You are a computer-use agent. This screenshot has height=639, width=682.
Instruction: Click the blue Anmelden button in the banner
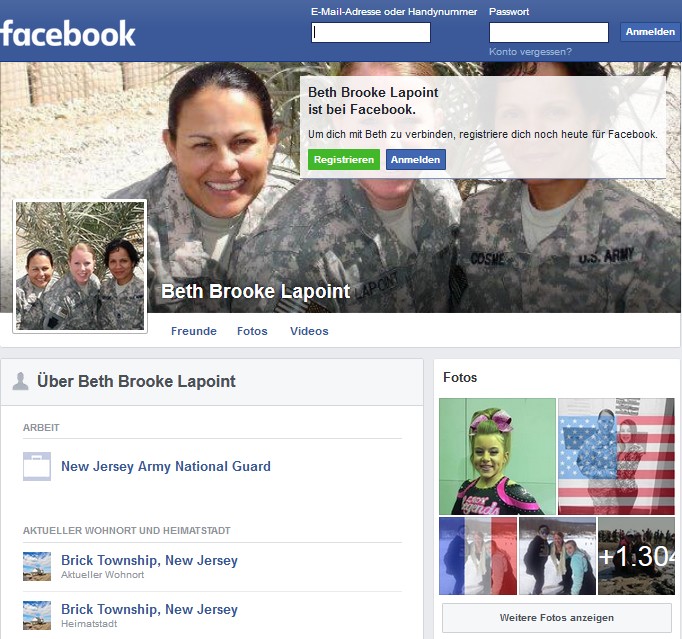click(x=415, y=160)
